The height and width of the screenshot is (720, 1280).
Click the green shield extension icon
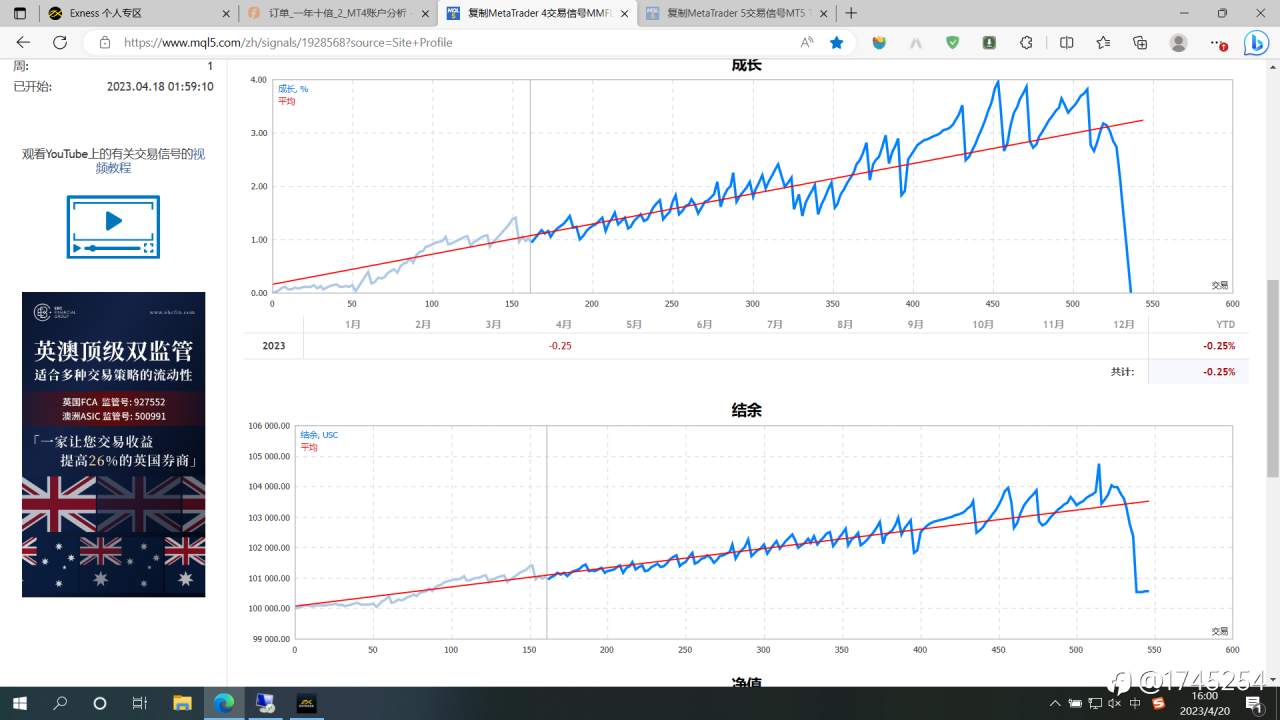point(952,43)
